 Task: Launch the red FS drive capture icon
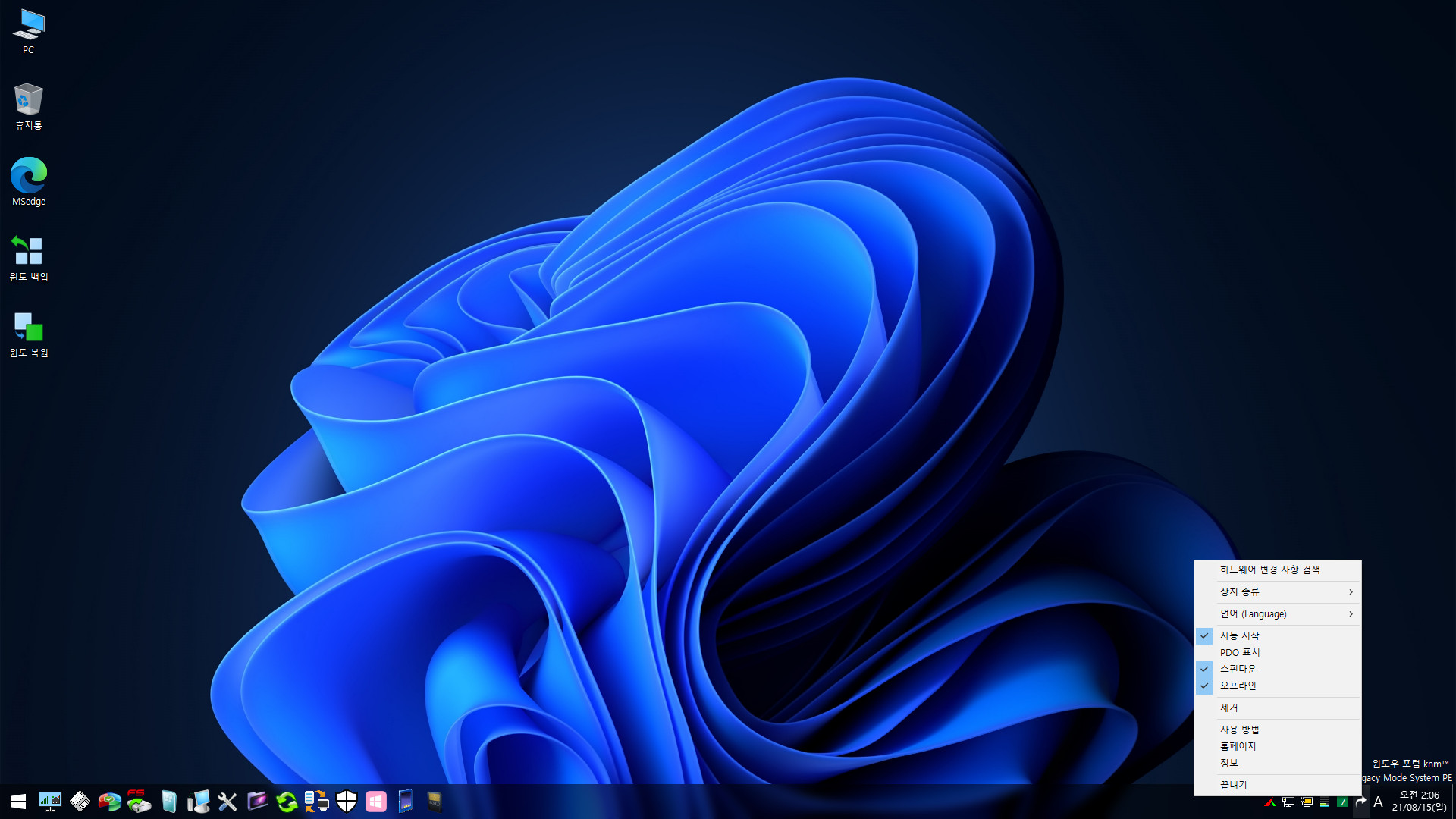point(139,802)
